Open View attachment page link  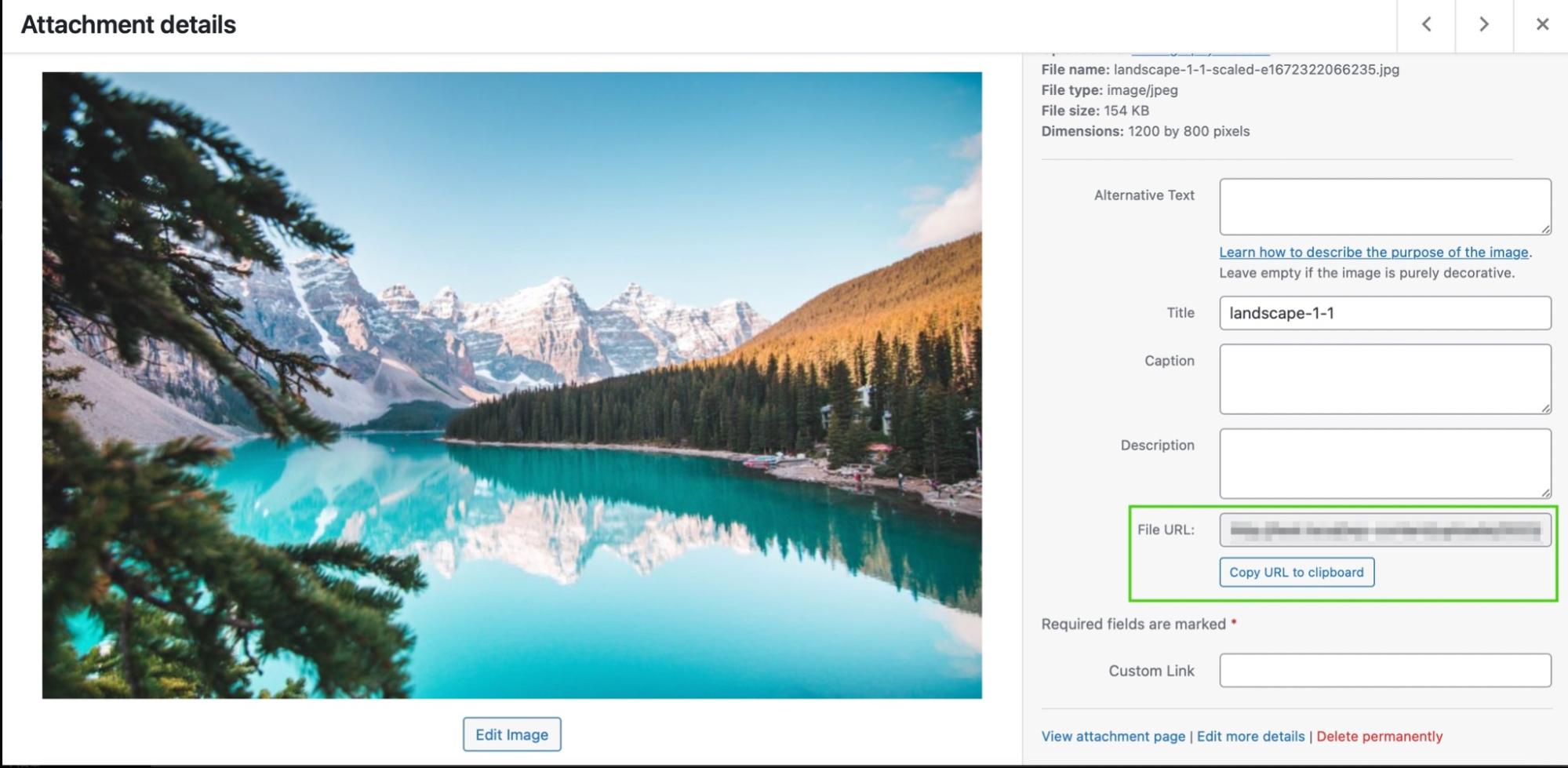click(x=1113, y=736)
